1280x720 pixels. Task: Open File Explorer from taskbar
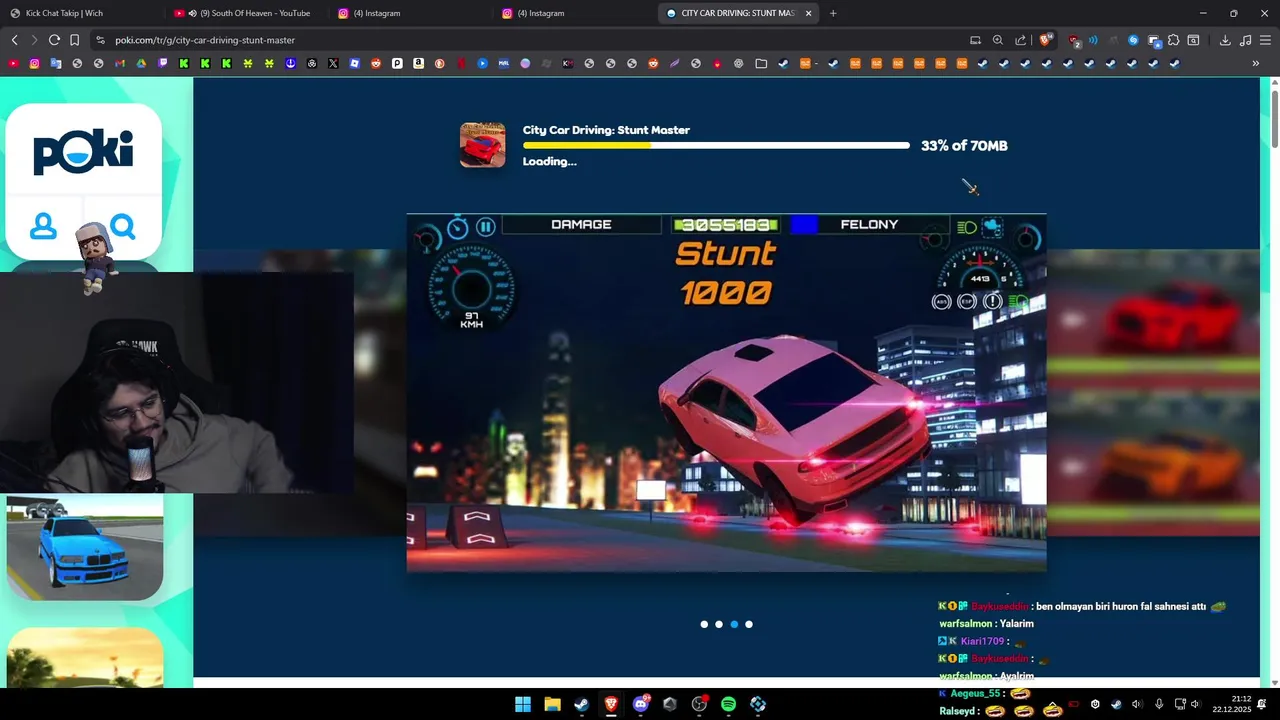(552, 704)
